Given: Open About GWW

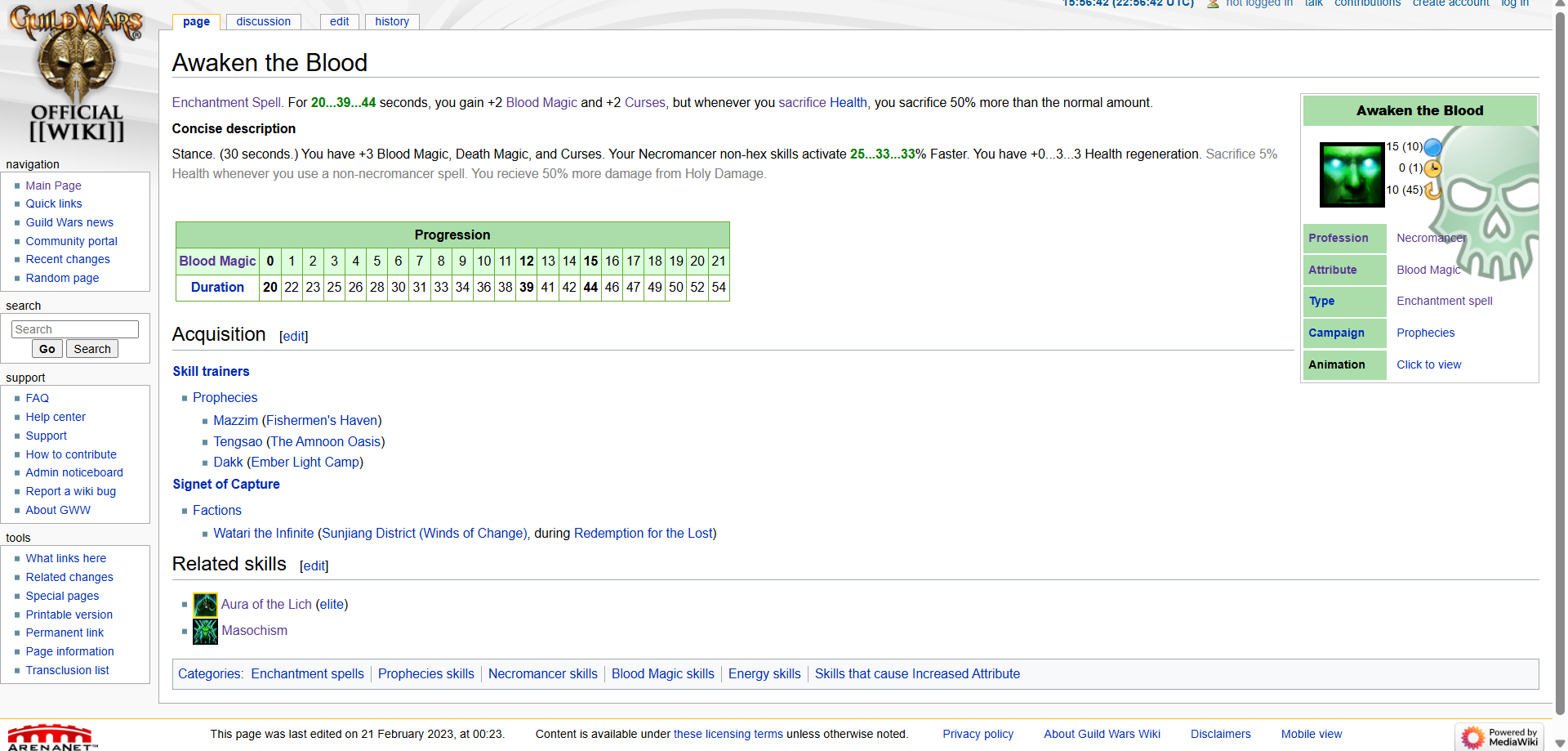Looking at the screenshot, I should 58,510.
